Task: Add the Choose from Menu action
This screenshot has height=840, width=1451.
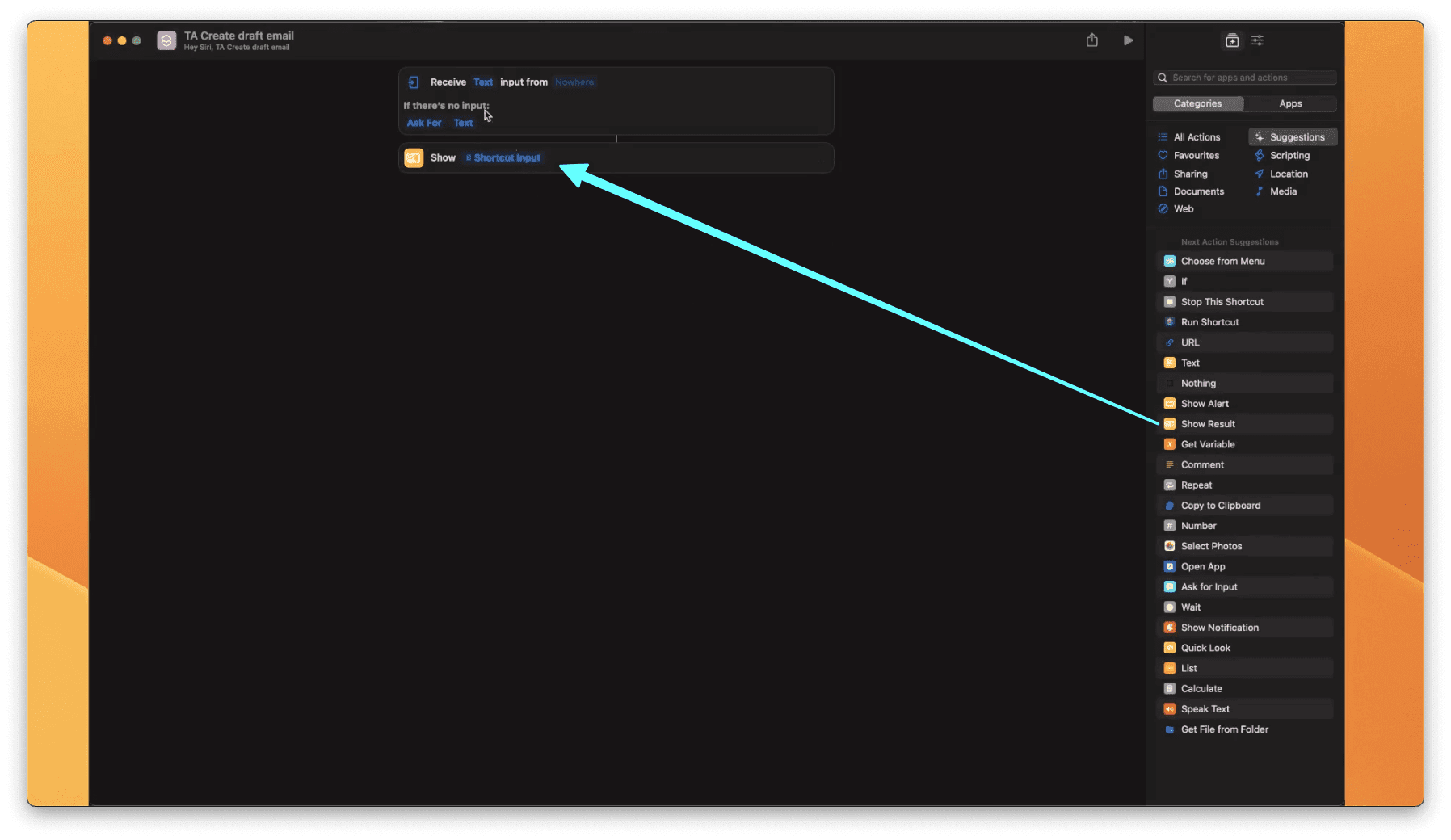Action: [1222, 262]
